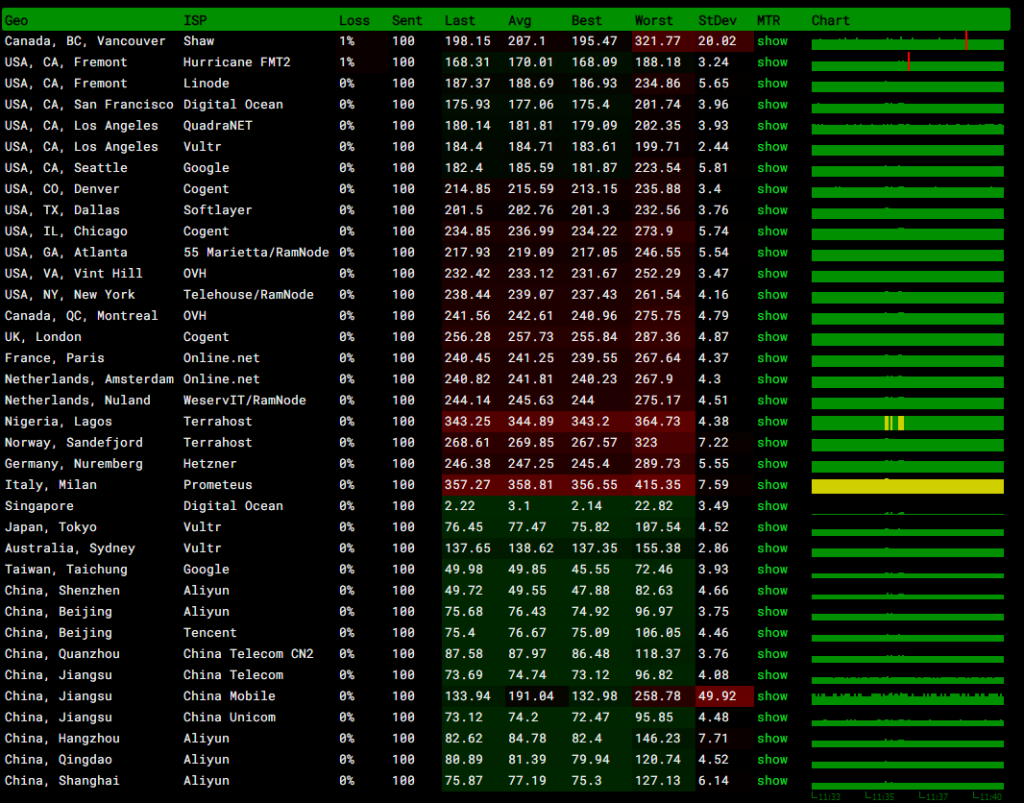Show MTR for Beijing Tencent
1024x803 pixels.
[773, 633]
